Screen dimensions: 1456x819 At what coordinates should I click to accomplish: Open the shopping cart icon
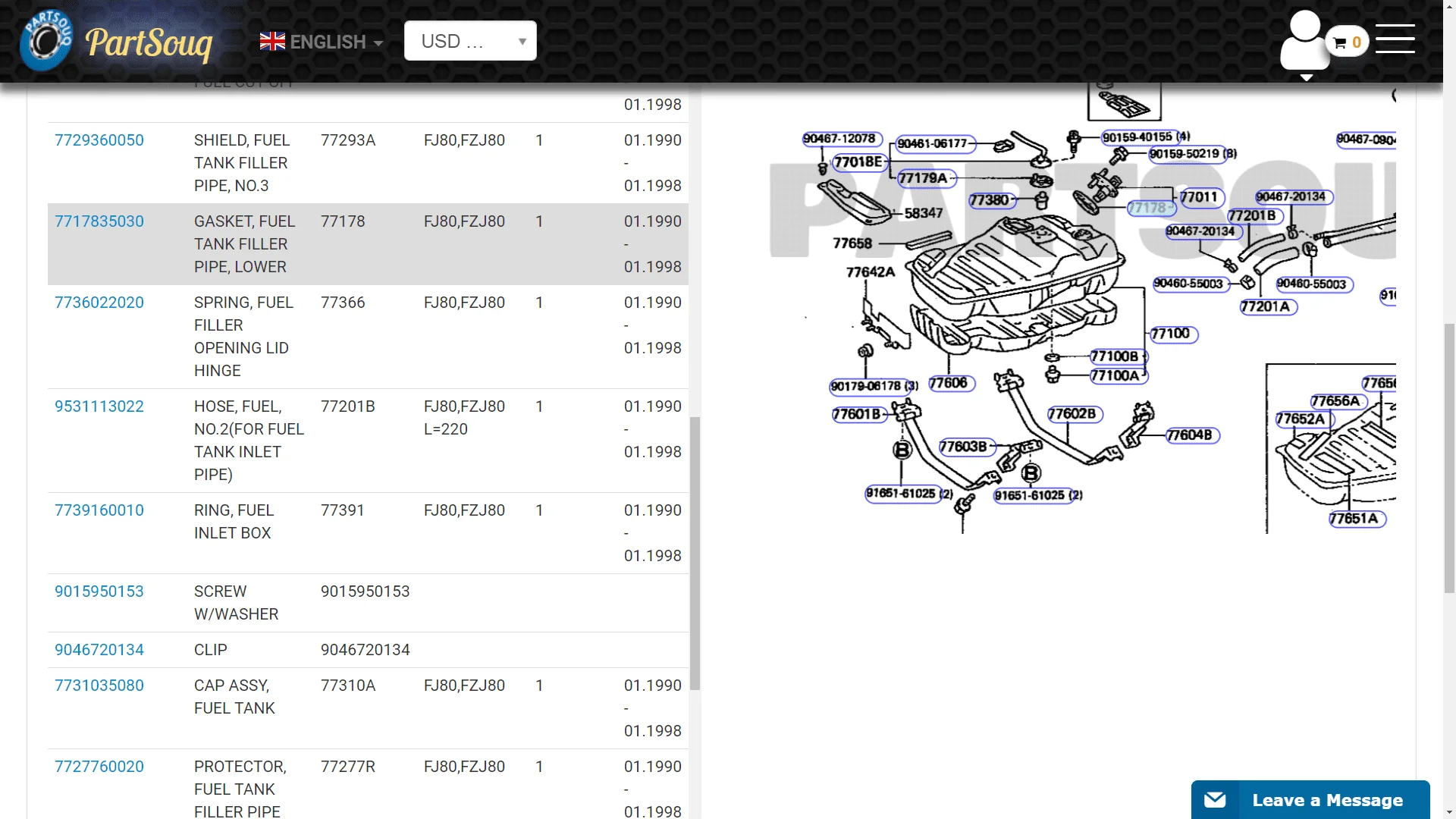click(1348, 42)
